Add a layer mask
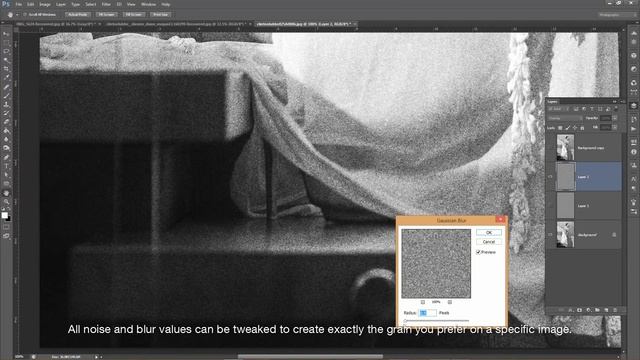 [579, 310]
